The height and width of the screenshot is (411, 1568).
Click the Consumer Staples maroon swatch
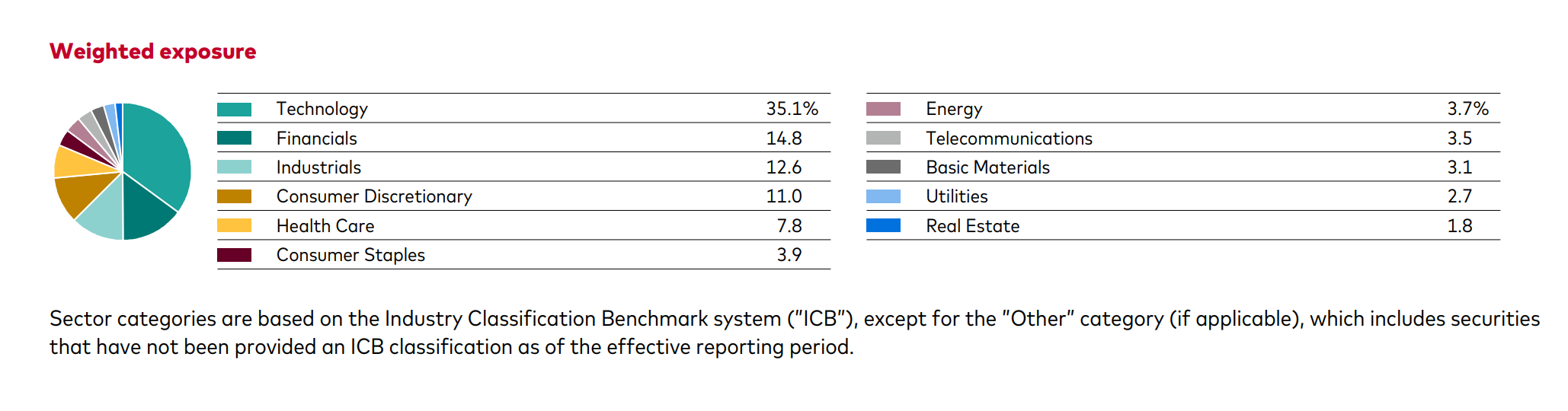pyautogui.click(x=234, y=255)
